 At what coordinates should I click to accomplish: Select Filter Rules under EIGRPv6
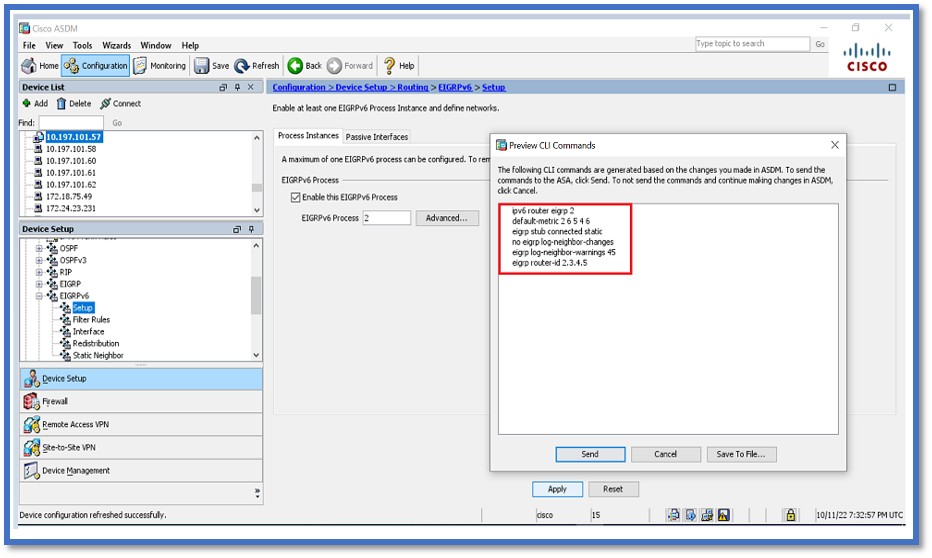pyautogui.click(x=91, y=320)
